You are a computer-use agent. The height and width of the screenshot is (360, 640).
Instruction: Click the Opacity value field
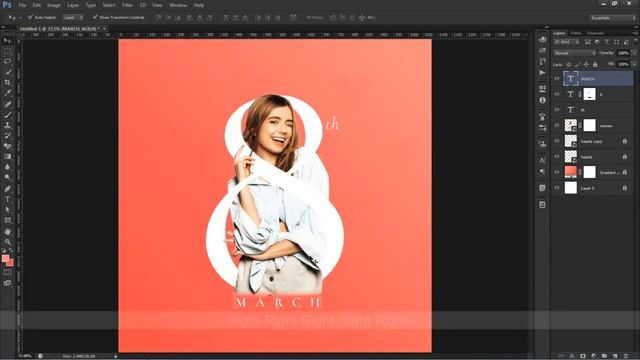623,53
